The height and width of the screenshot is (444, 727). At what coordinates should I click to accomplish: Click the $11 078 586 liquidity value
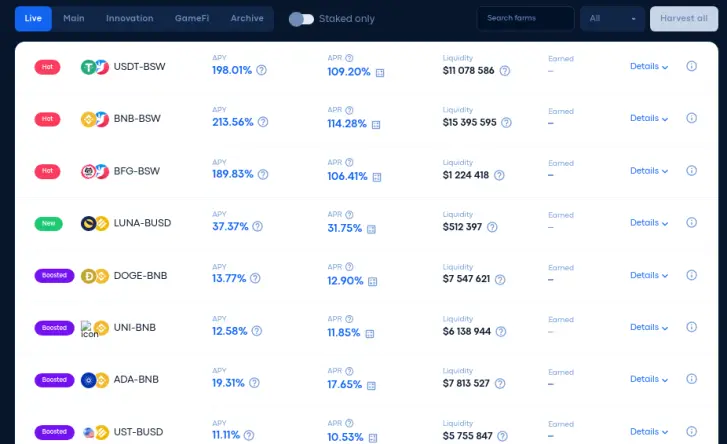(468, 70)
